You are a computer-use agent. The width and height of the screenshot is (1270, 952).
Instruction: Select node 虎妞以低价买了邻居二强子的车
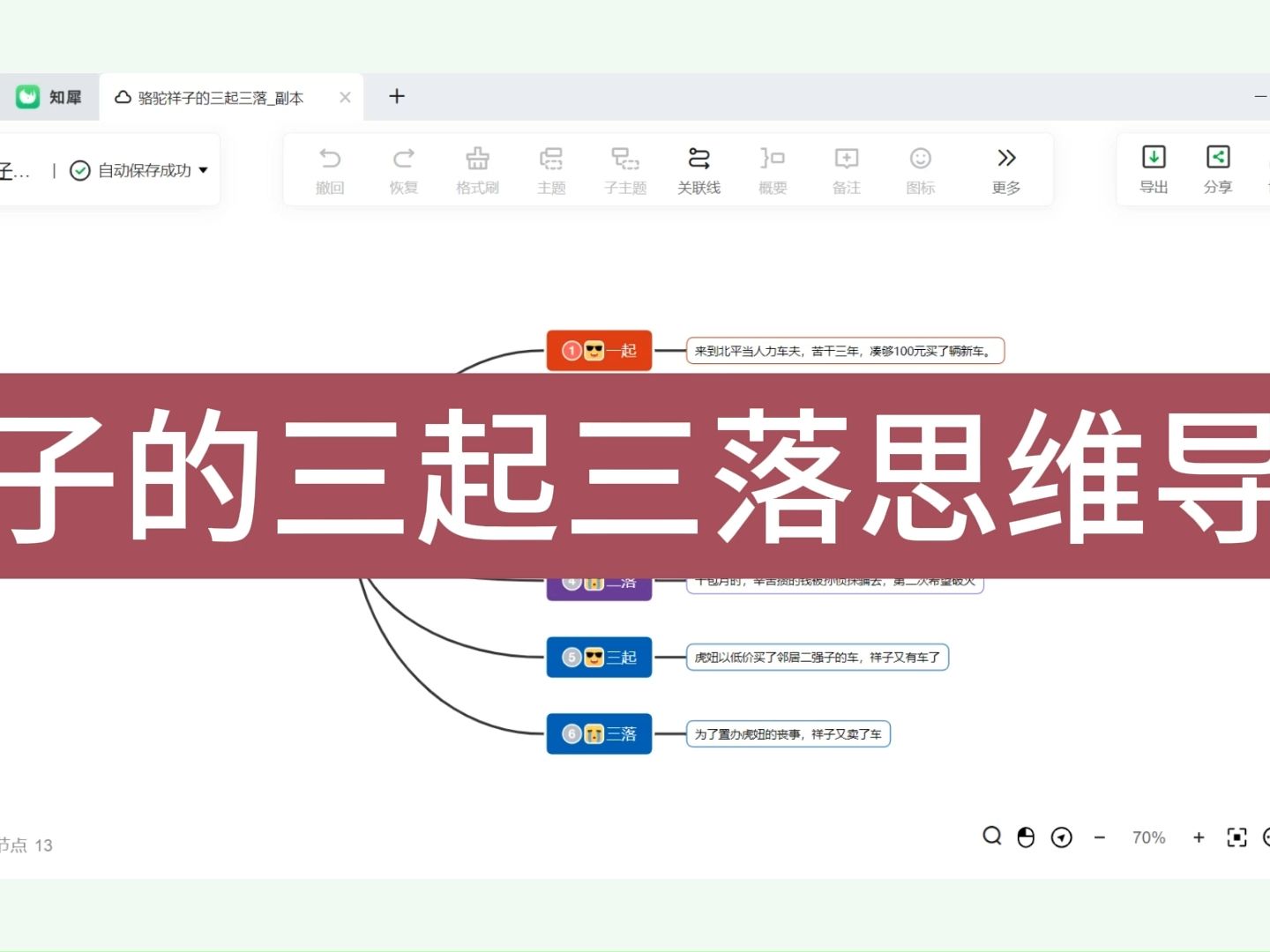click(817, 657)
